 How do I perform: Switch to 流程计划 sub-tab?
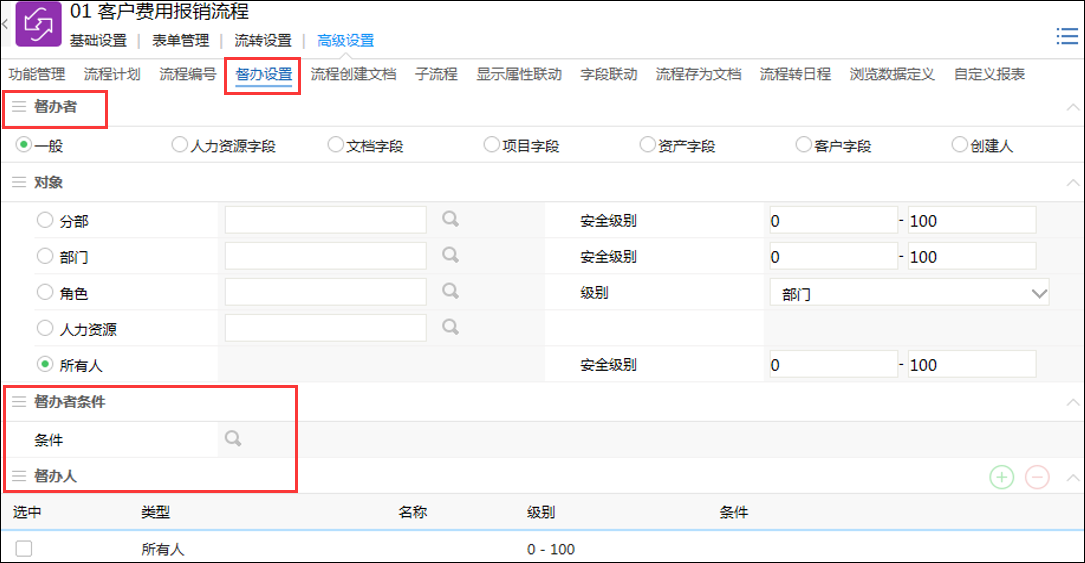[x=112, y=74]
